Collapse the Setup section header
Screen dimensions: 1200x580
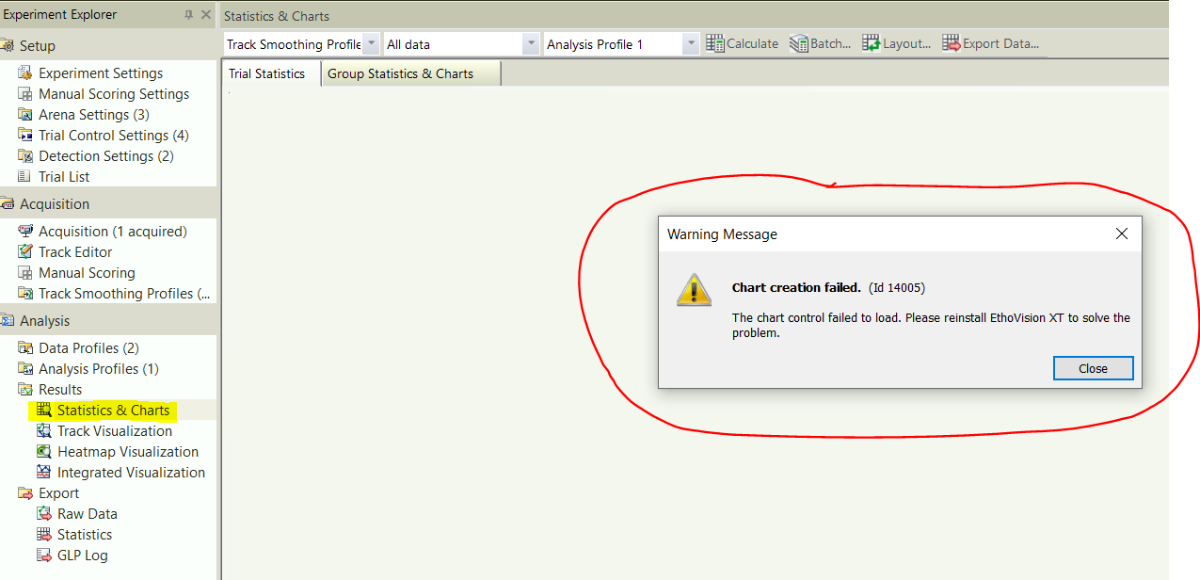(108, 46)
